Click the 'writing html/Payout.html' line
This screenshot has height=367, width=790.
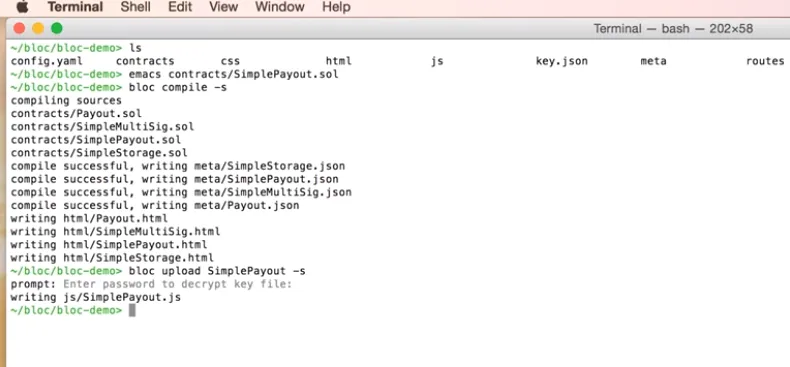89,219
